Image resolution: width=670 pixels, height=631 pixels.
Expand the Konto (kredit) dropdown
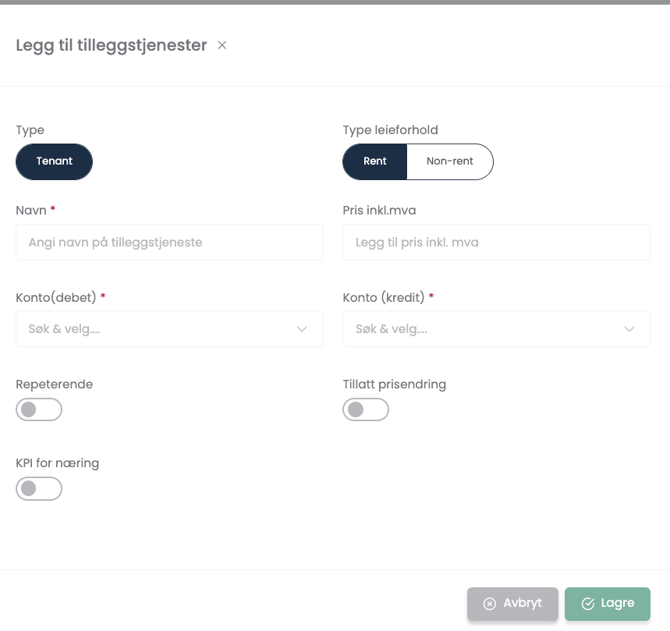pos(486,329)
